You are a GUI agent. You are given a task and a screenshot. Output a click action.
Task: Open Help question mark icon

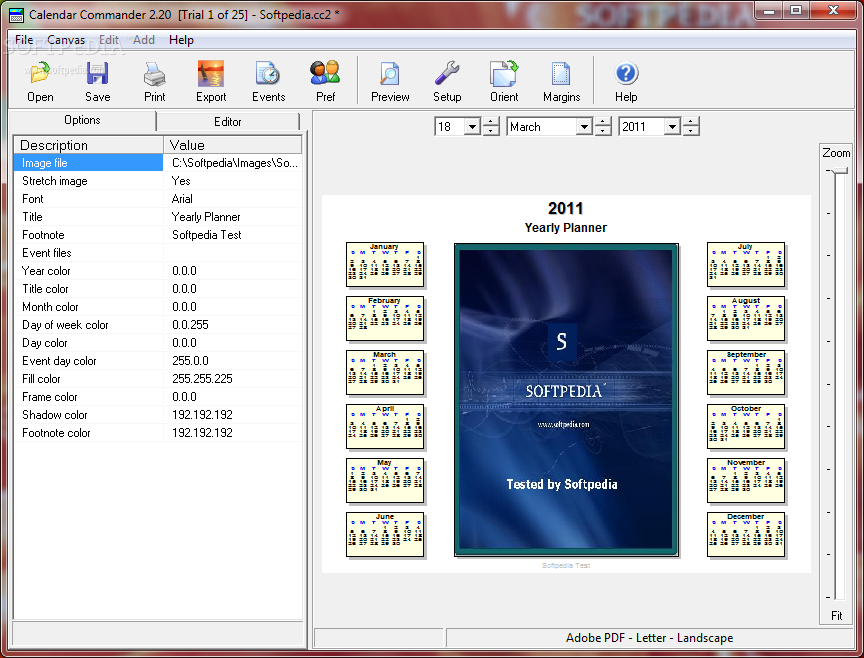(x=627, y=82)
